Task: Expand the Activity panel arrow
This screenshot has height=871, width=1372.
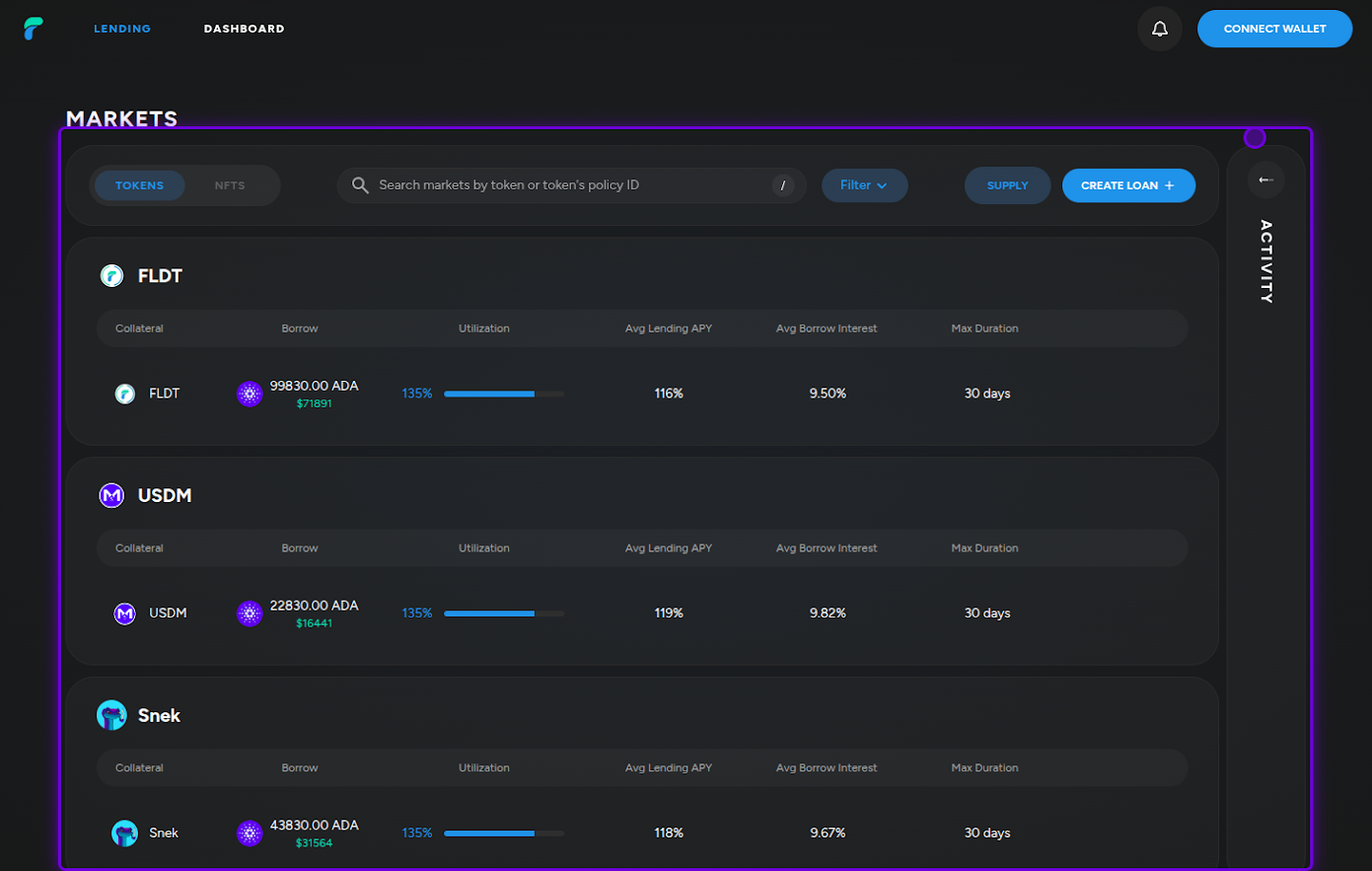Action: point(1266,180)
